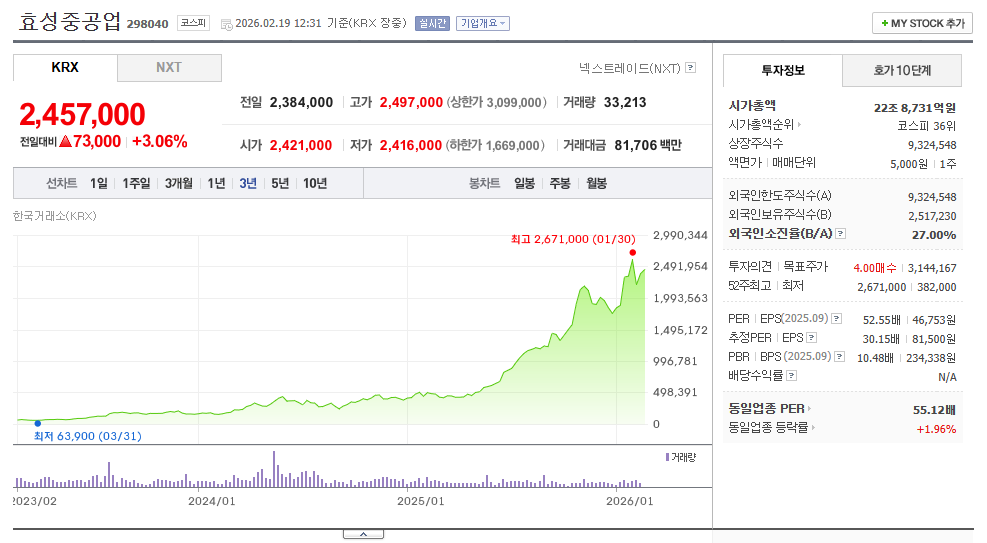Click the help icon next to 넥스트레이드(NXT)
987x543 pixels.
(x=691, y=67)
